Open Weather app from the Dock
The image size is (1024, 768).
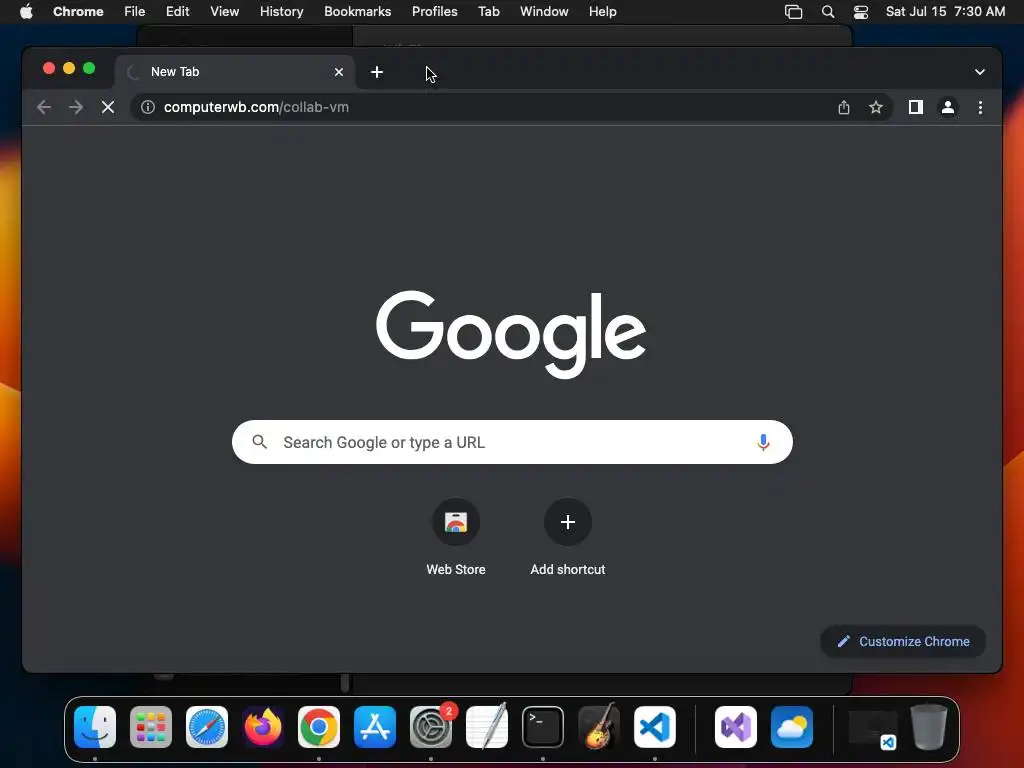[x=792, y=727]
